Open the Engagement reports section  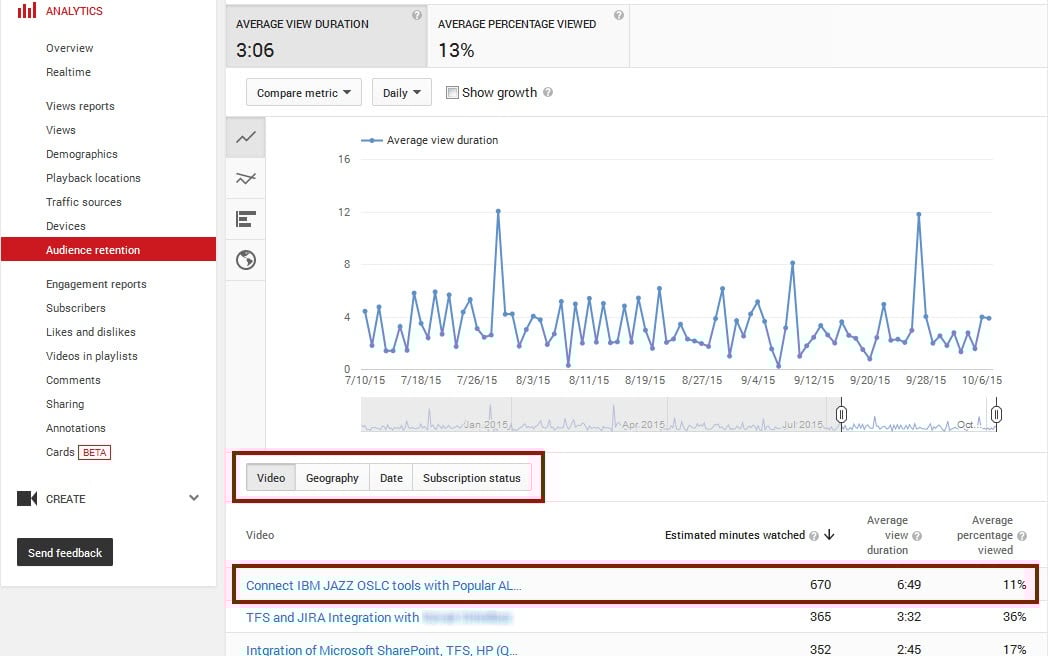pos(96,284)
